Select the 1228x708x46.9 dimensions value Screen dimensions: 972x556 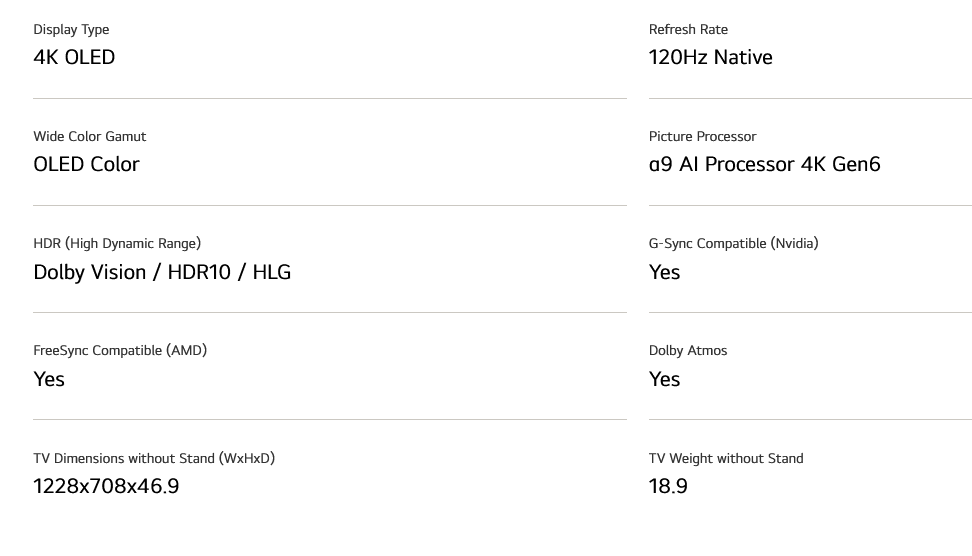pyautogui.click(x=106, y=487)
